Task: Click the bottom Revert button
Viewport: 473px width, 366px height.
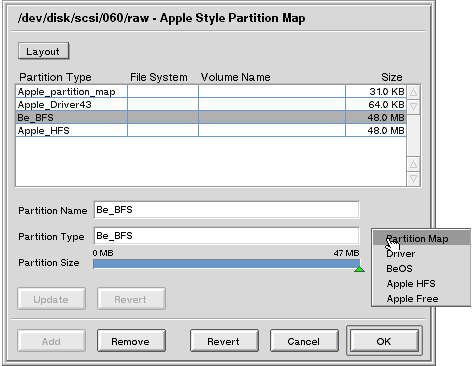Action: pos(224,341)
